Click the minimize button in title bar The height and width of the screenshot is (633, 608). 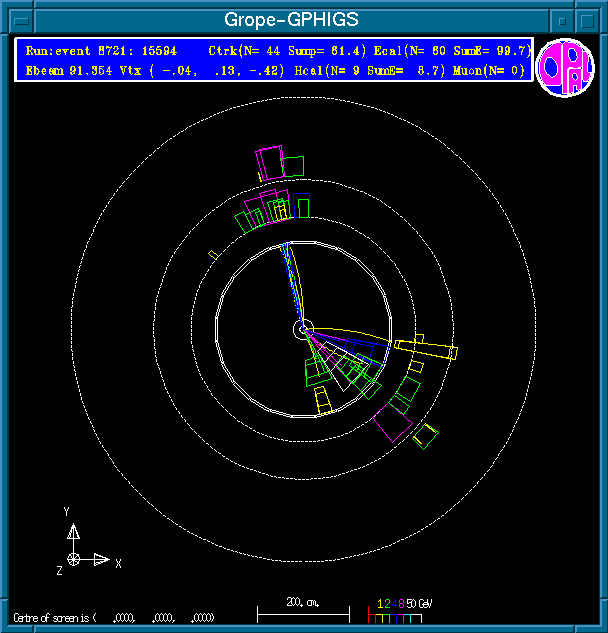pyautogui.click(x=564, y=20)
